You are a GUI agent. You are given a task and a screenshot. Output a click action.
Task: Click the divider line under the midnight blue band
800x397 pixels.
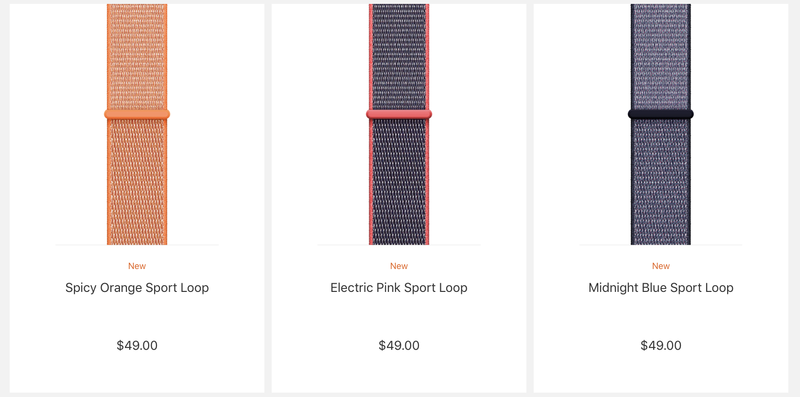[661, 245]
